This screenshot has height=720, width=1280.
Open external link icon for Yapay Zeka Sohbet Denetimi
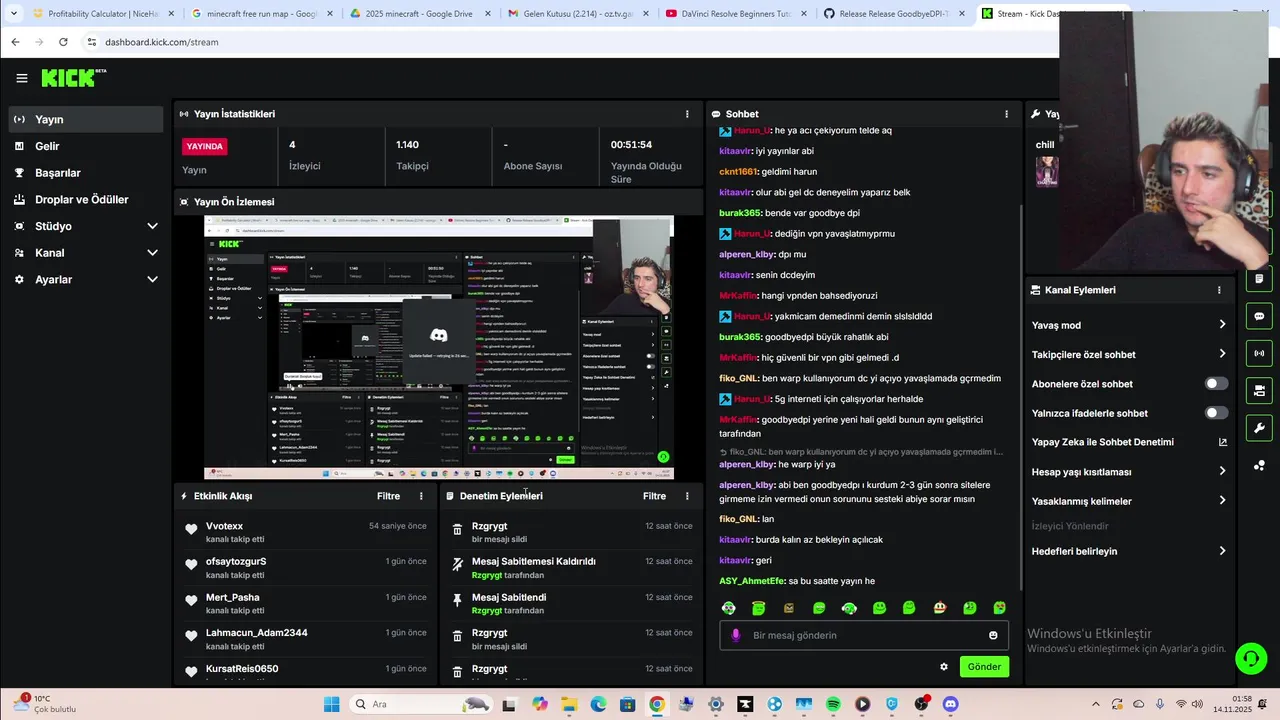coord(1222,442)
